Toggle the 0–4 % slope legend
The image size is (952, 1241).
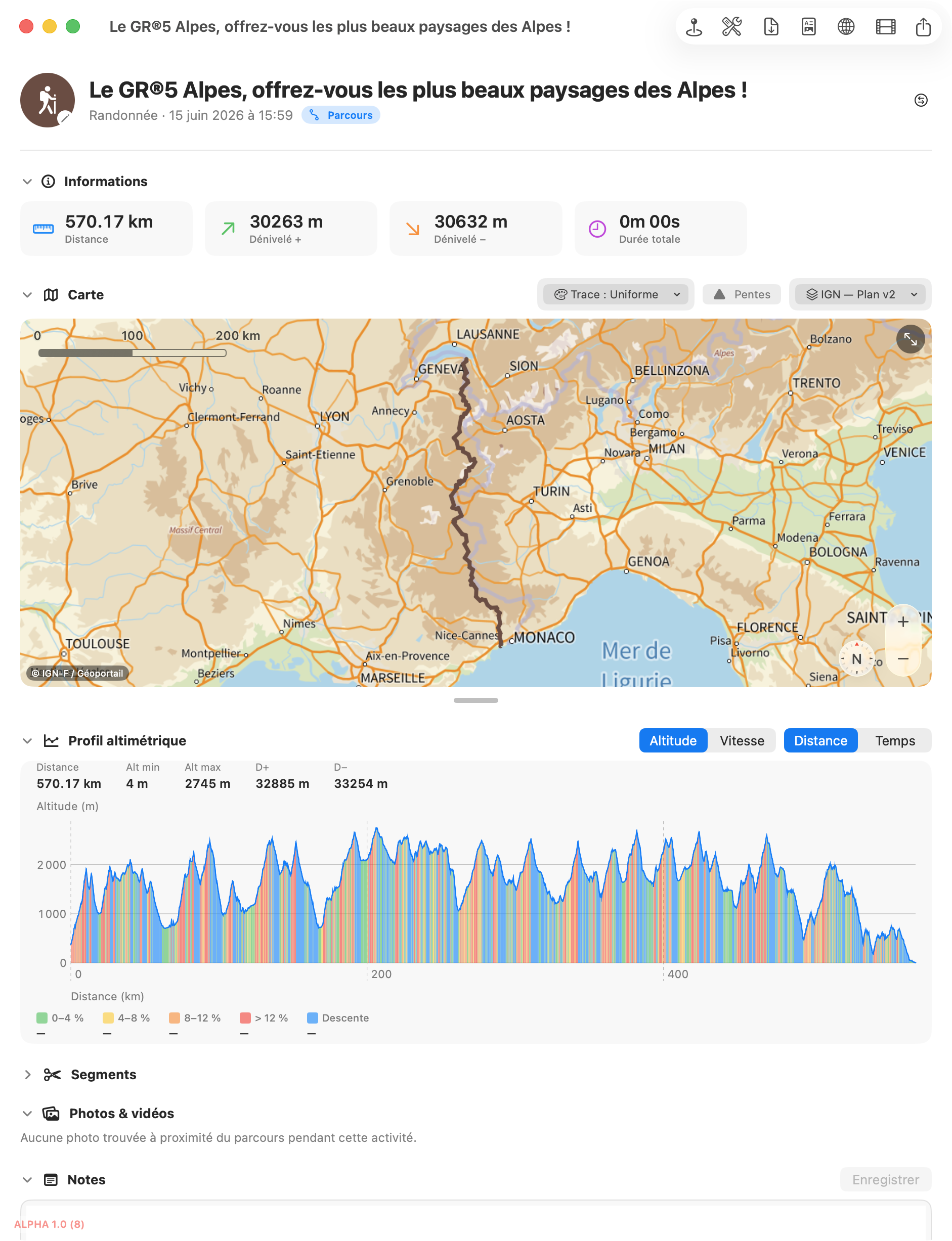pos(60,1018)
